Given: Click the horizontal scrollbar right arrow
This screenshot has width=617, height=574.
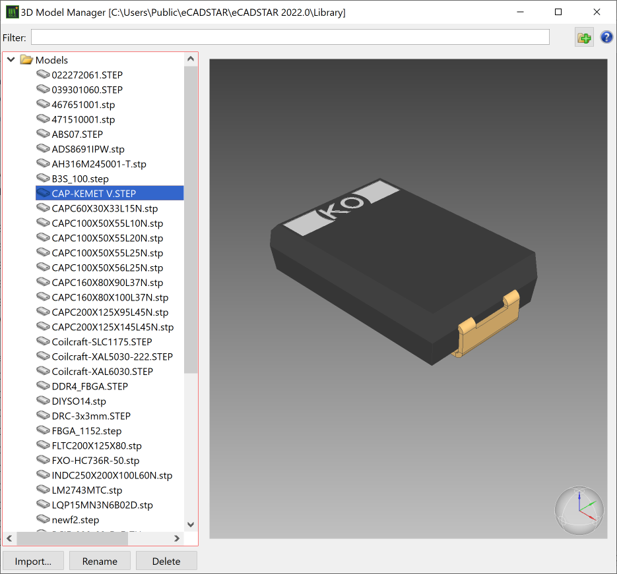Looking at the screenshot, I should [177, 538].
